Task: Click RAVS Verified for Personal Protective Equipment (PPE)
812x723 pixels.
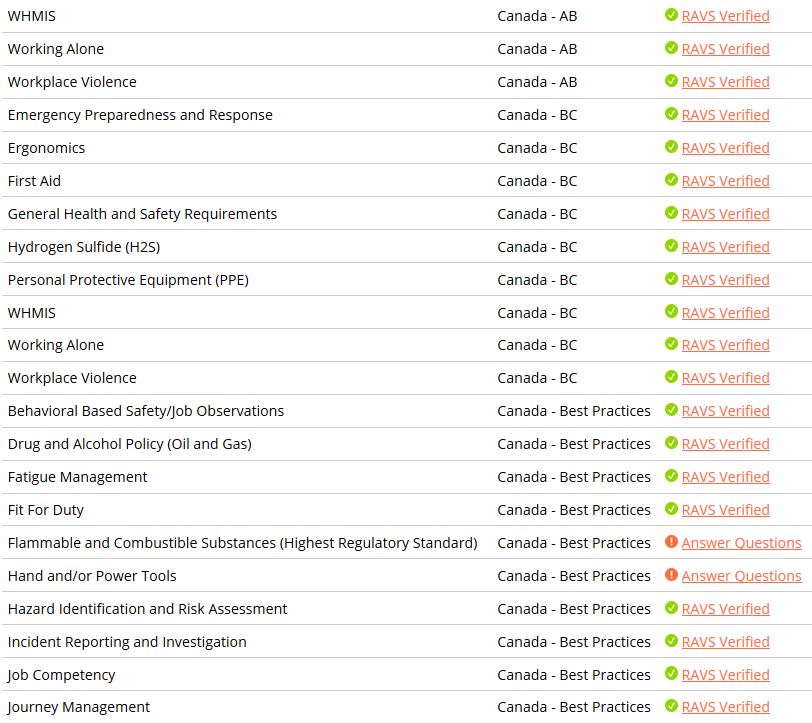Action: (x=725, y=280)
